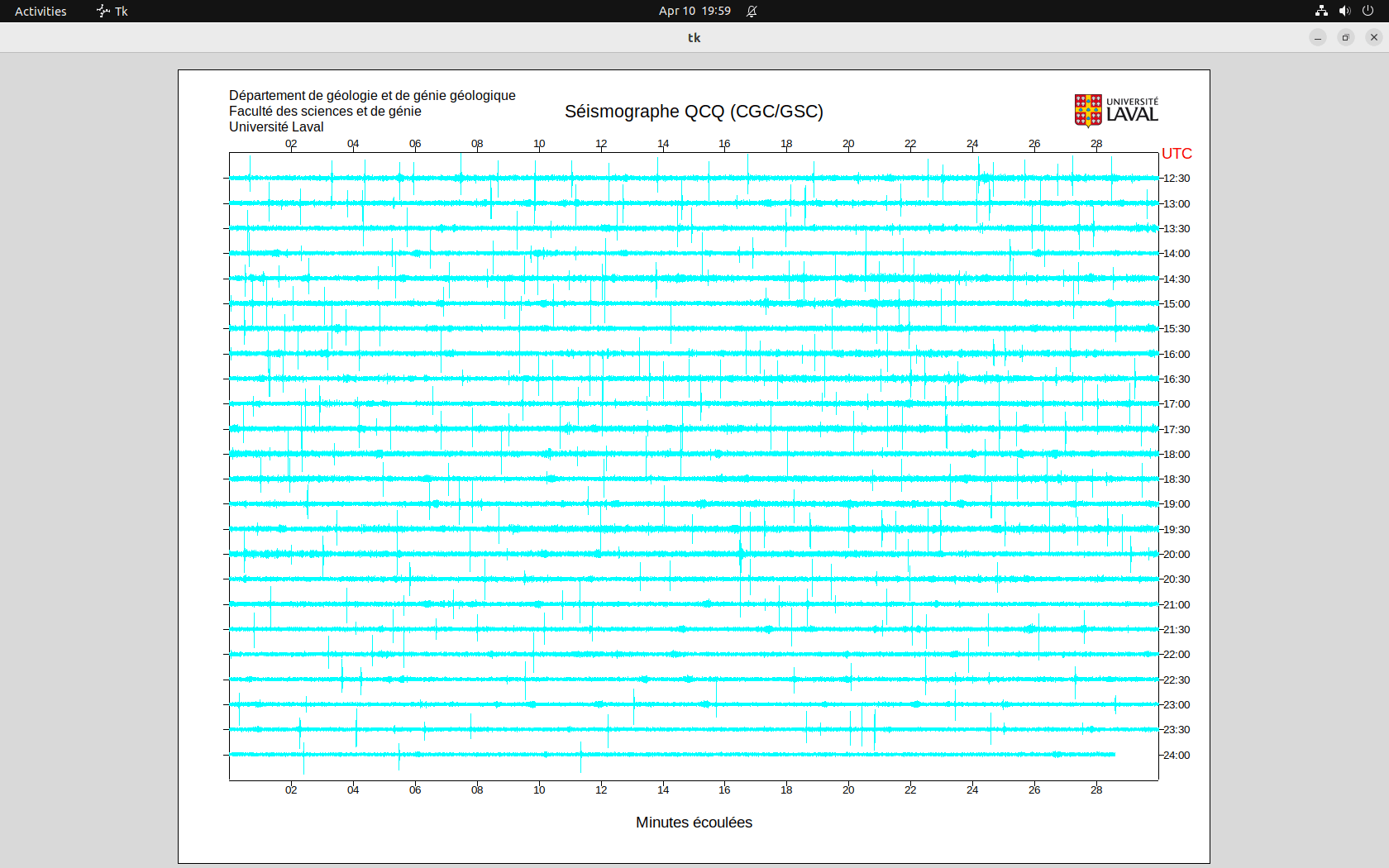
Task: Close the tk window
Action: click(x=1374, y=37)
